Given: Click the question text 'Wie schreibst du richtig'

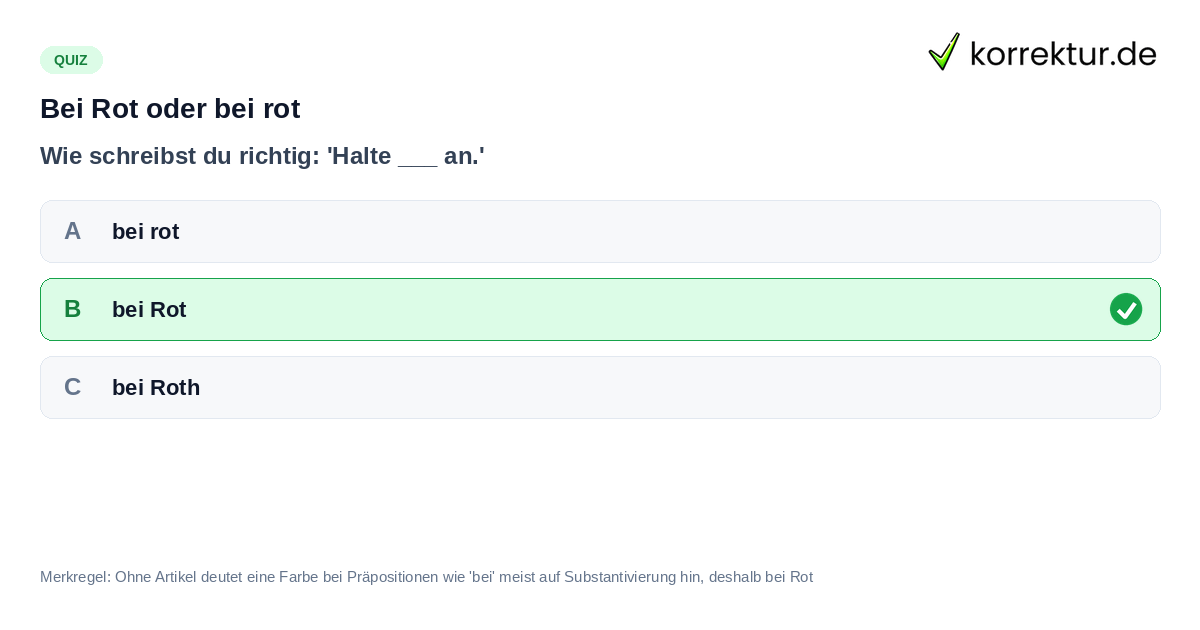Looking at the screenshot, I should click(x=176, y=156).
